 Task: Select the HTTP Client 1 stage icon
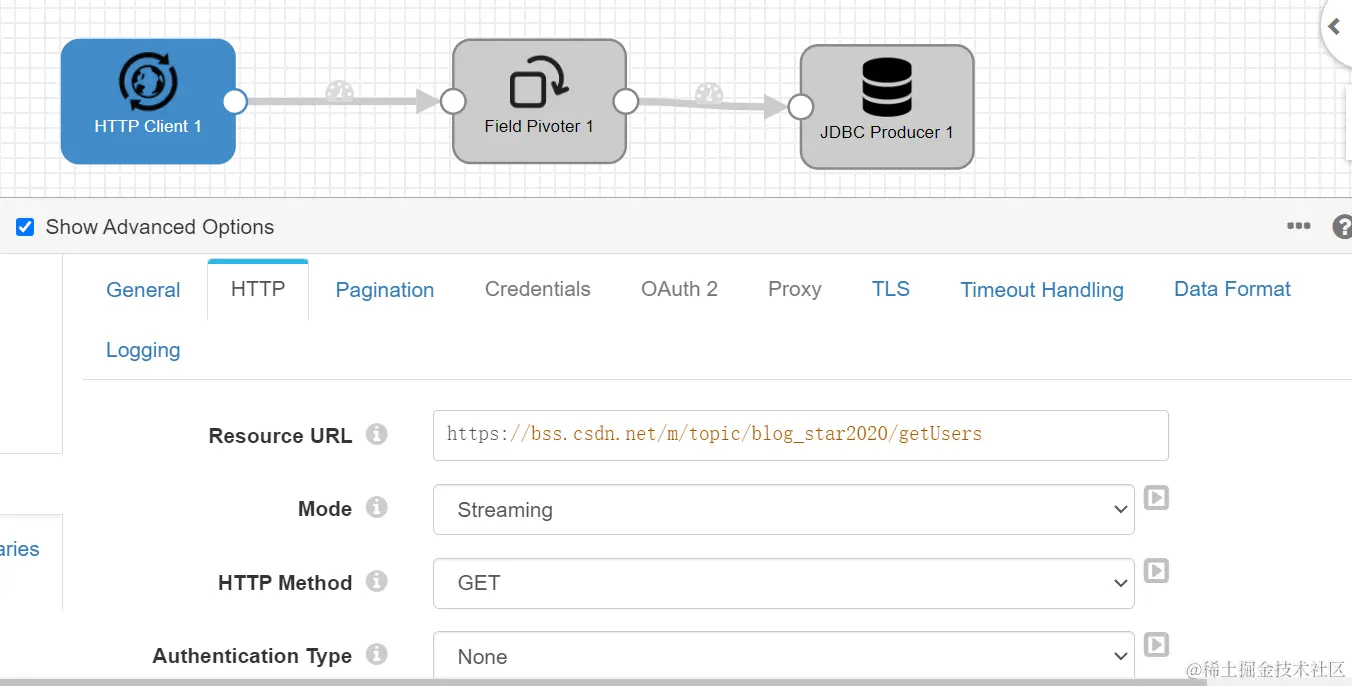148,82
